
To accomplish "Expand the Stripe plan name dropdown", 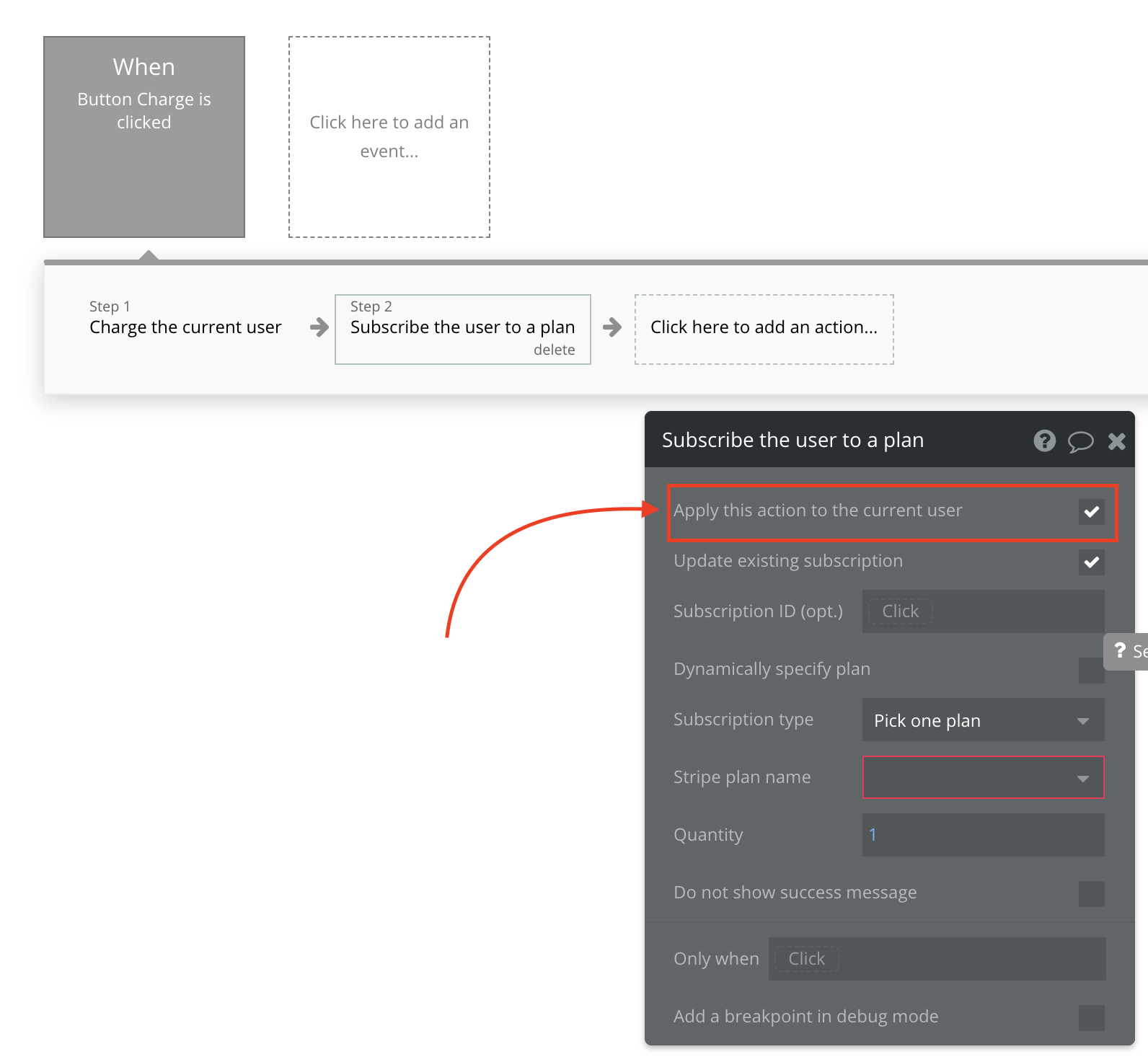I will (983, 777).
